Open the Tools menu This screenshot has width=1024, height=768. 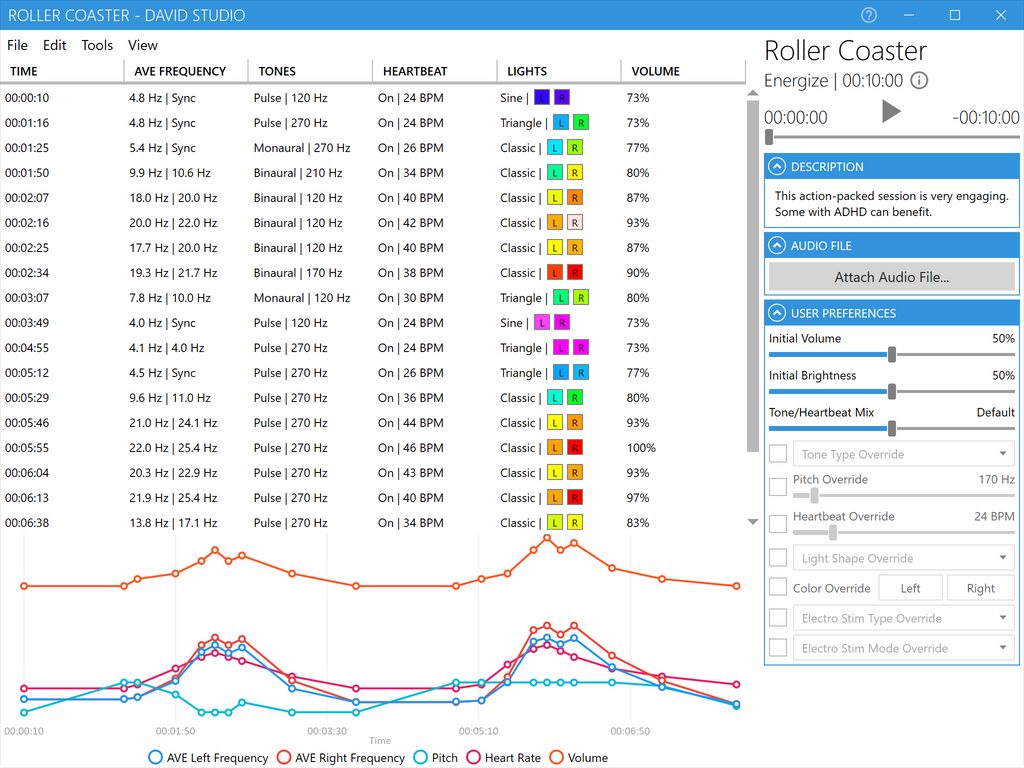[97, 45]
